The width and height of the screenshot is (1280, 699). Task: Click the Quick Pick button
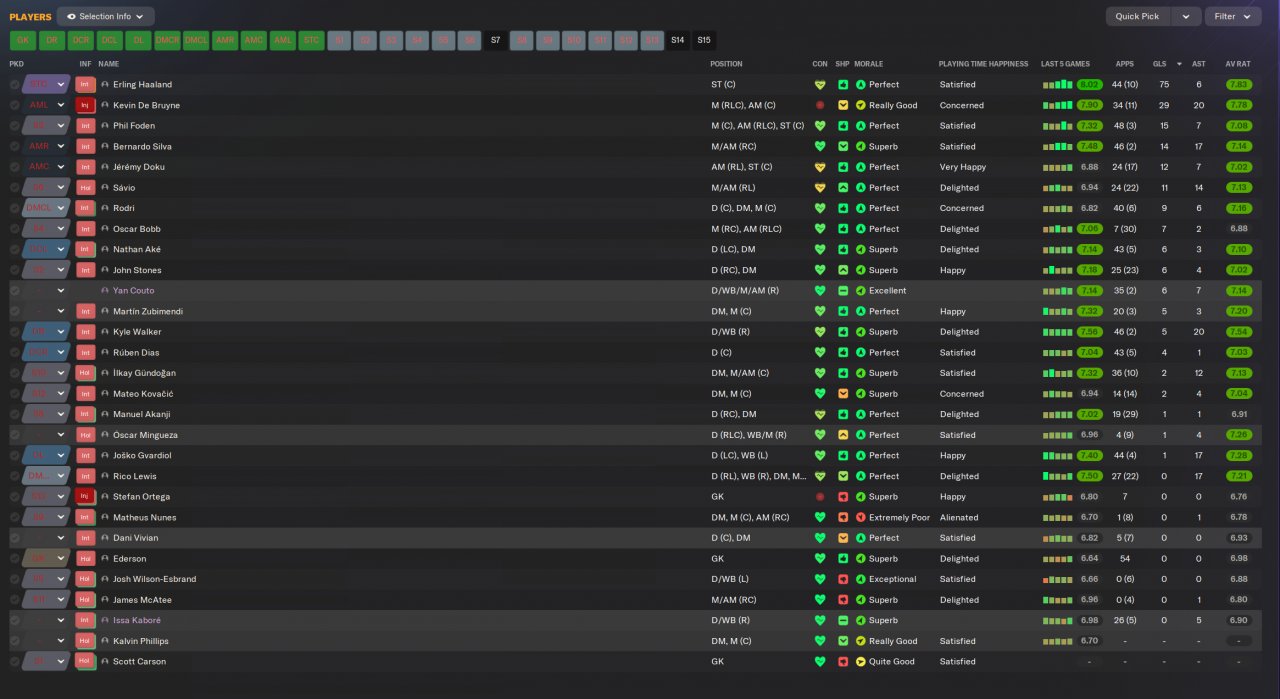click(1138, 16)
